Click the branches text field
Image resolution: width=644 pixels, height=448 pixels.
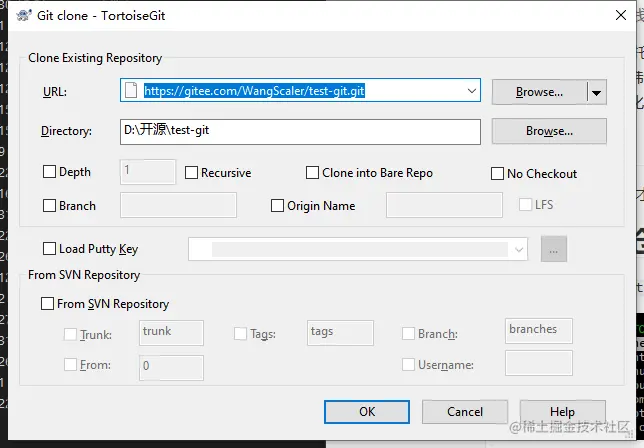click(538, 331)
